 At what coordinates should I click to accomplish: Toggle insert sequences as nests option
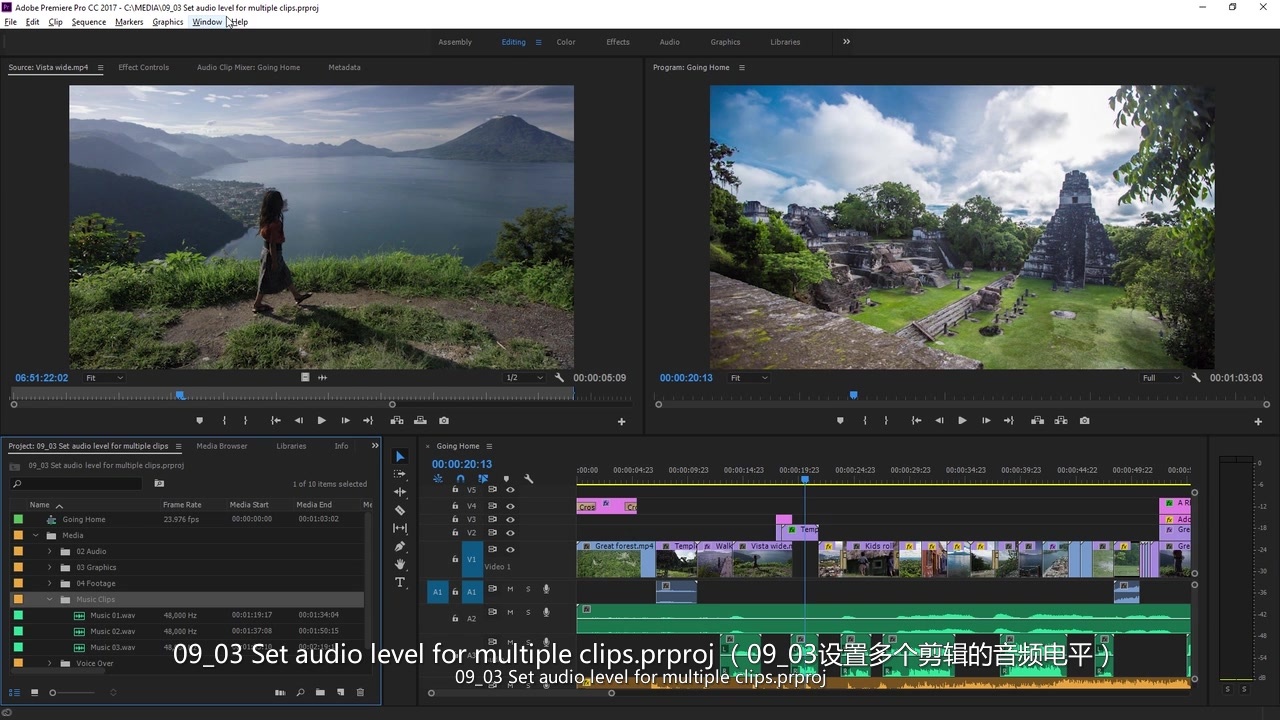point(438,479)
